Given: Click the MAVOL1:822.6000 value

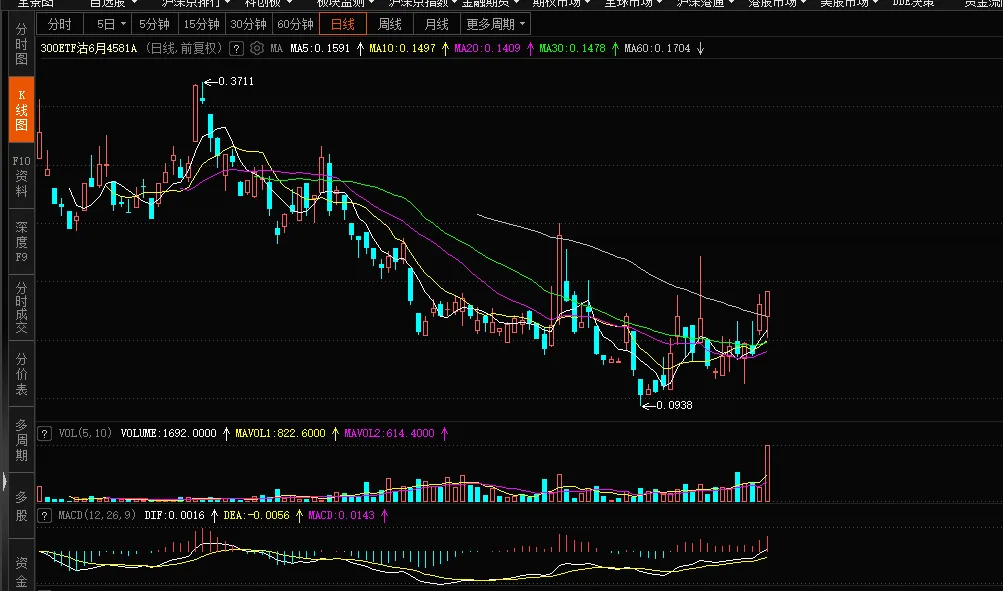Looking at the screenshot, I should 280,433.
